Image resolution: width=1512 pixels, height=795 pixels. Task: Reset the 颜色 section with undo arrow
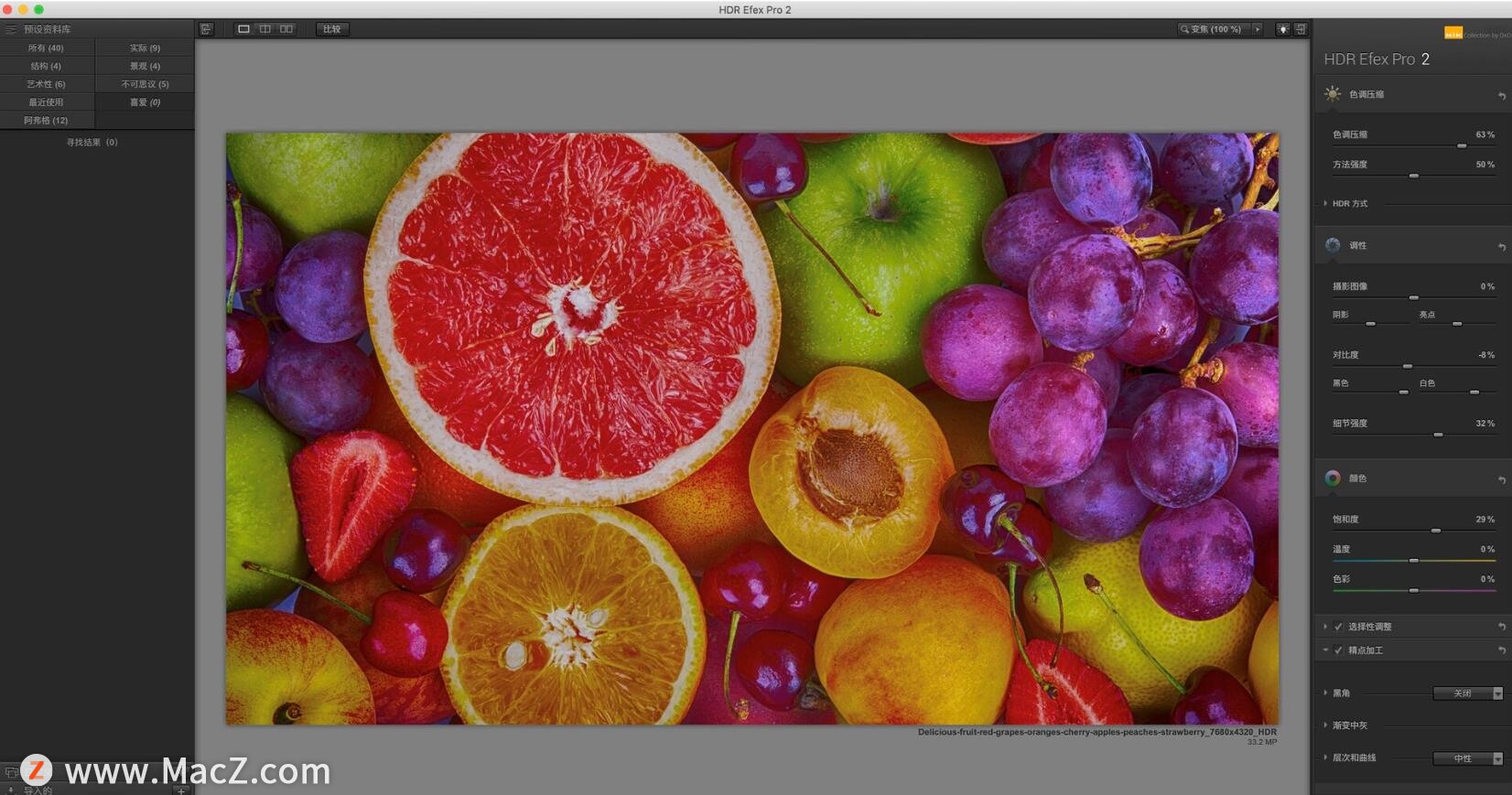(1501, 479)
